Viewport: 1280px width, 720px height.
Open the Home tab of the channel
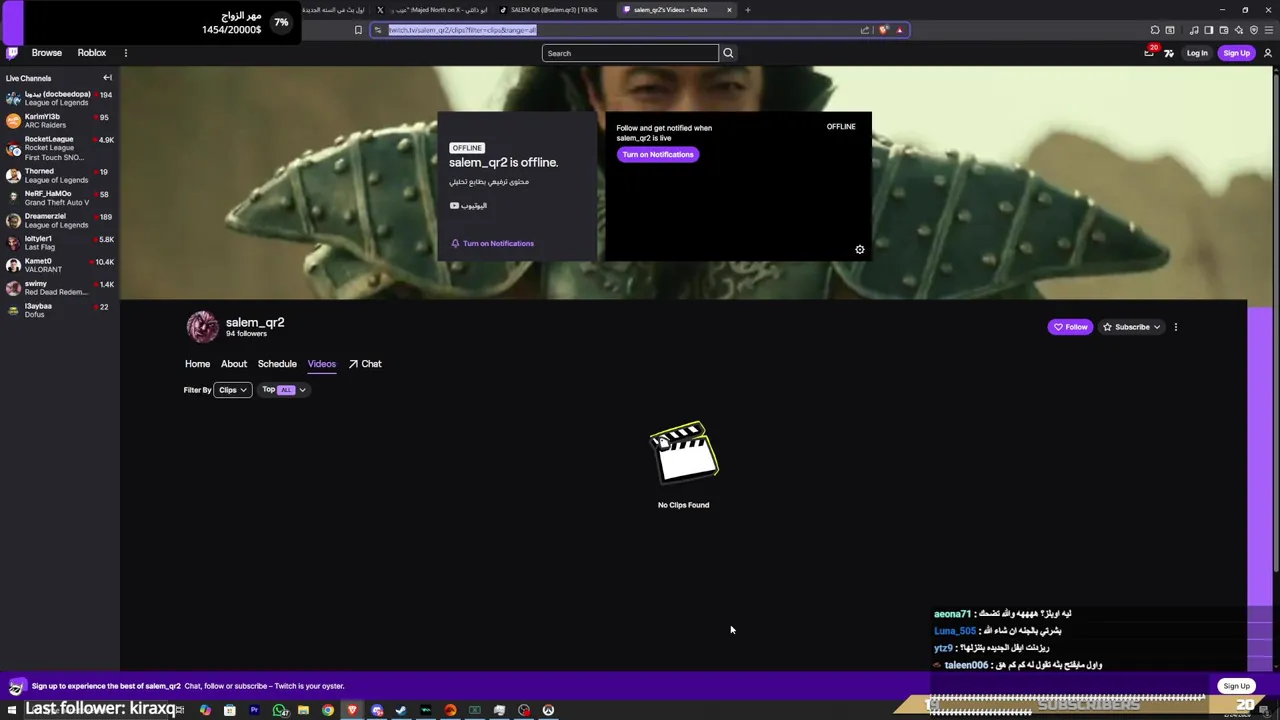(x=197, y=364)
